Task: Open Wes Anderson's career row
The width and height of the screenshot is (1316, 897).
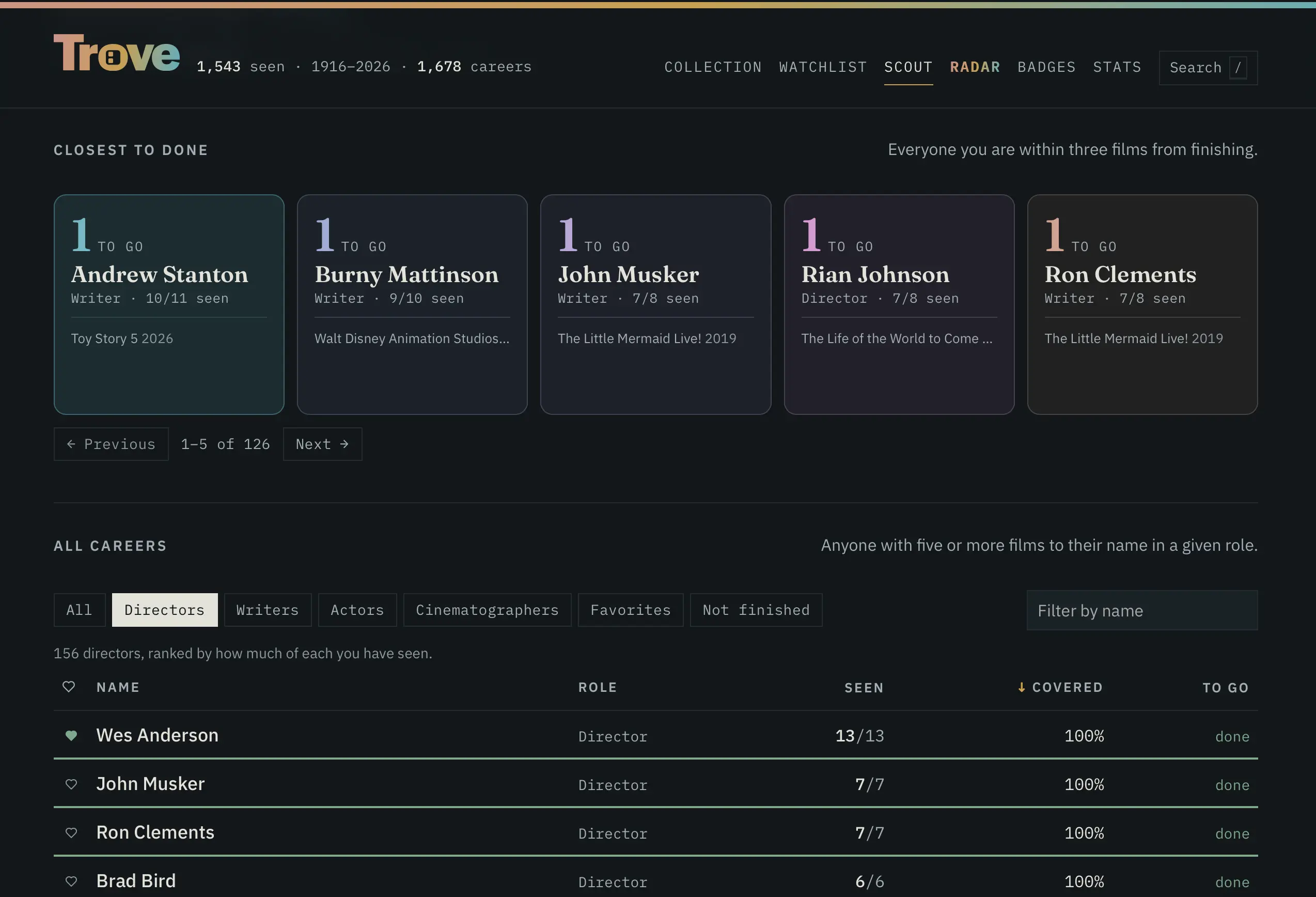Action: (x=656, y=735)
